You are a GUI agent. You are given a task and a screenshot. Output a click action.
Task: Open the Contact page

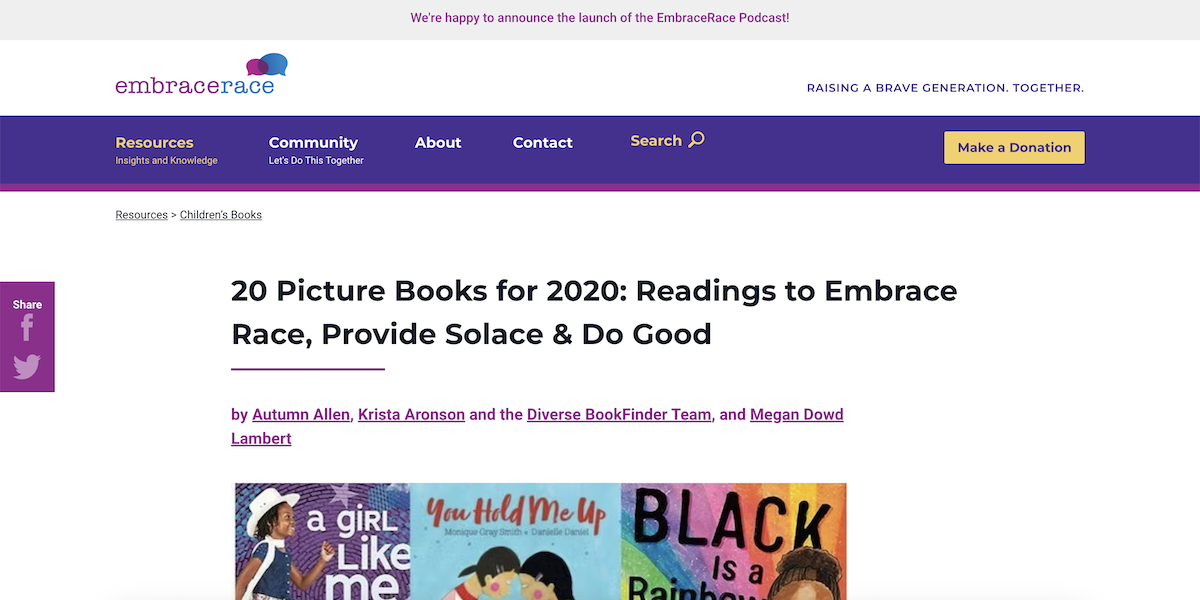(543, 143)
